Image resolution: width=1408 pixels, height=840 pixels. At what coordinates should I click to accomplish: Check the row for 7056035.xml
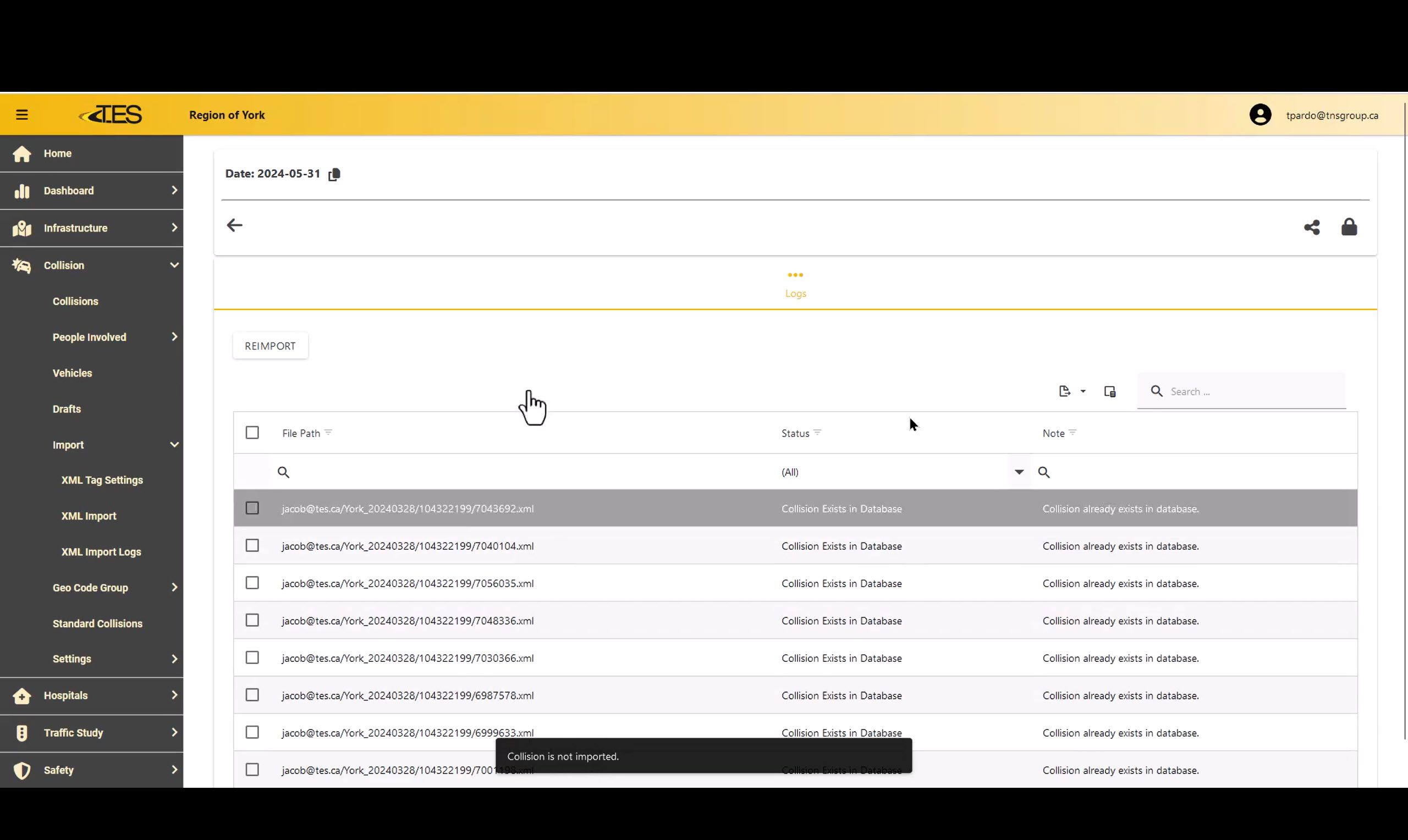click(252, 583)
